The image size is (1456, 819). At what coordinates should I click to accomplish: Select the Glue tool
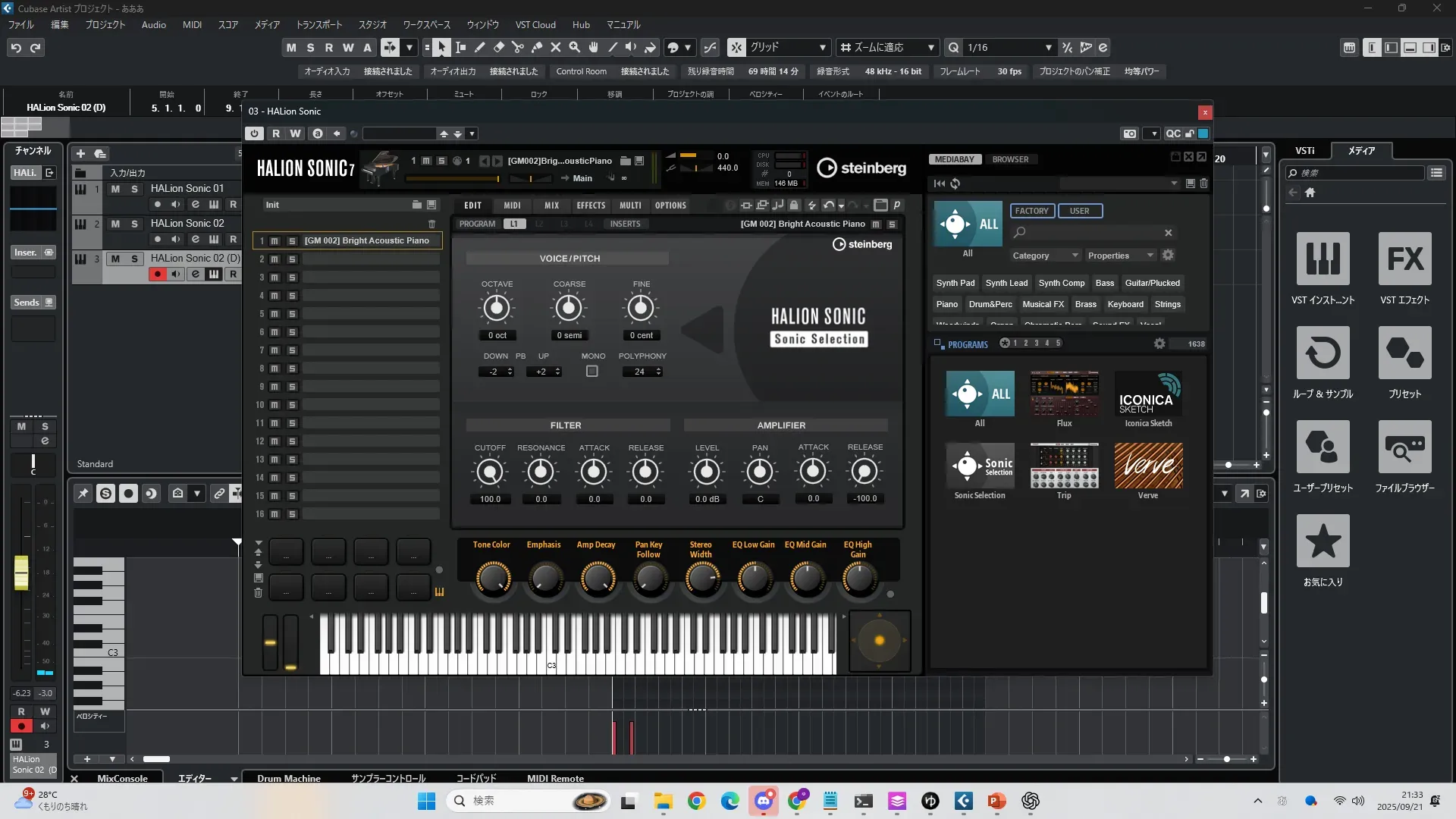click(536, 48)
